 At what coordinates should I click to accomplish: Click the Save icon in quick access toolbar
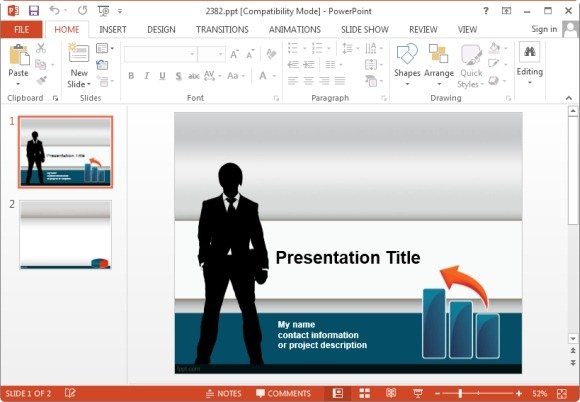point(34,11)
